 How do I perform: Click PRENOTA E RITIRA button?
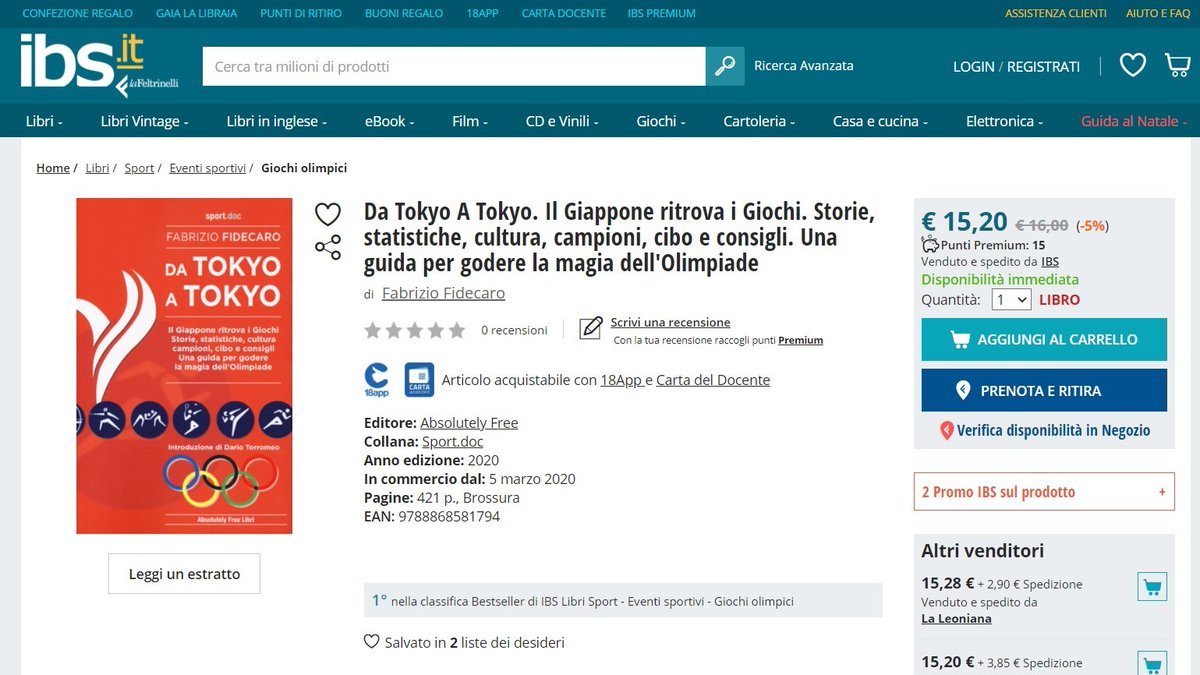point(1044,390)
